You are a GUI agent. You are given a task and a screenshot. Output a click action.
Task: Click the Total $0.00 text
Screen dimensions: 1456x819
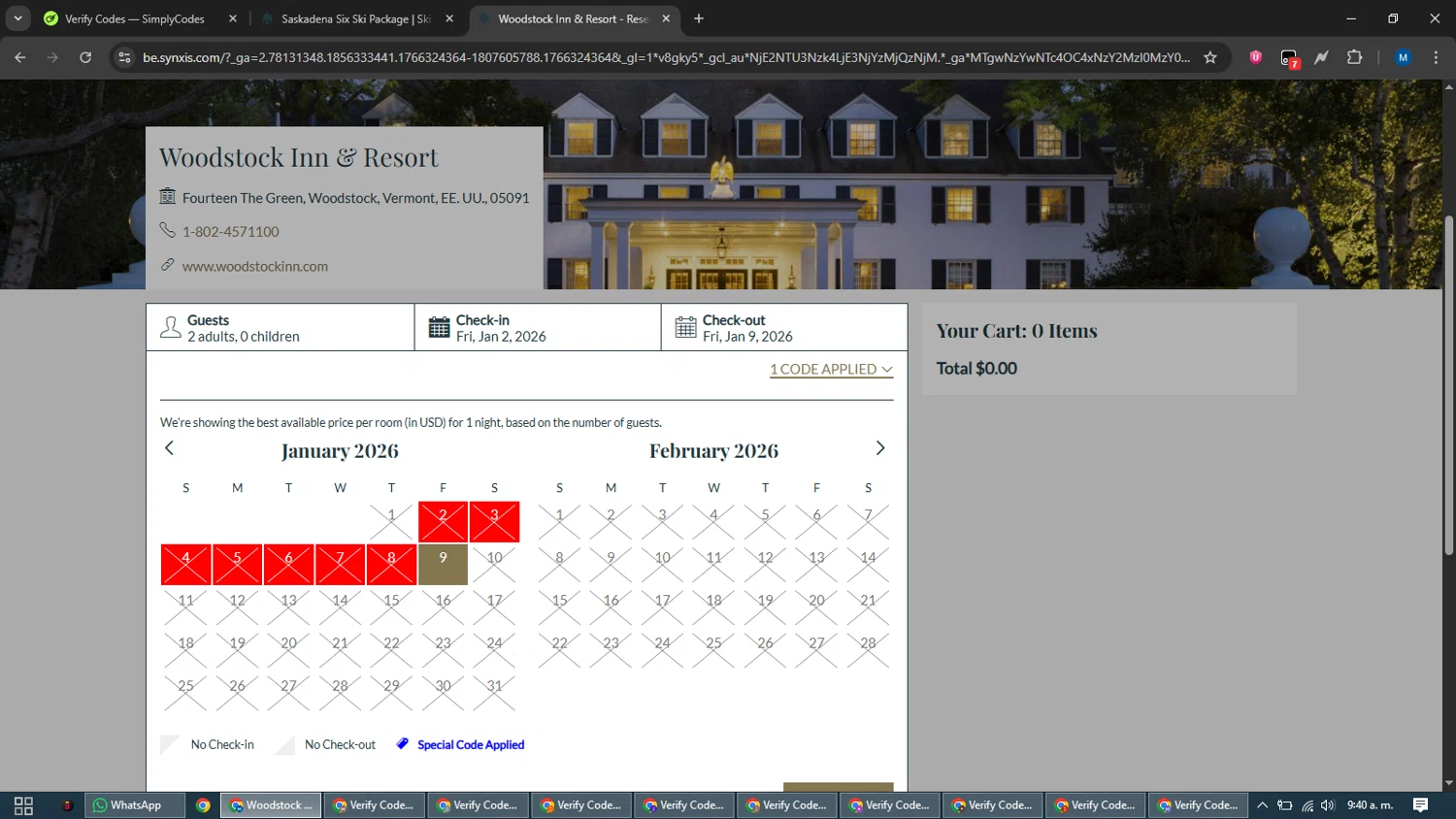click(976, 369)
